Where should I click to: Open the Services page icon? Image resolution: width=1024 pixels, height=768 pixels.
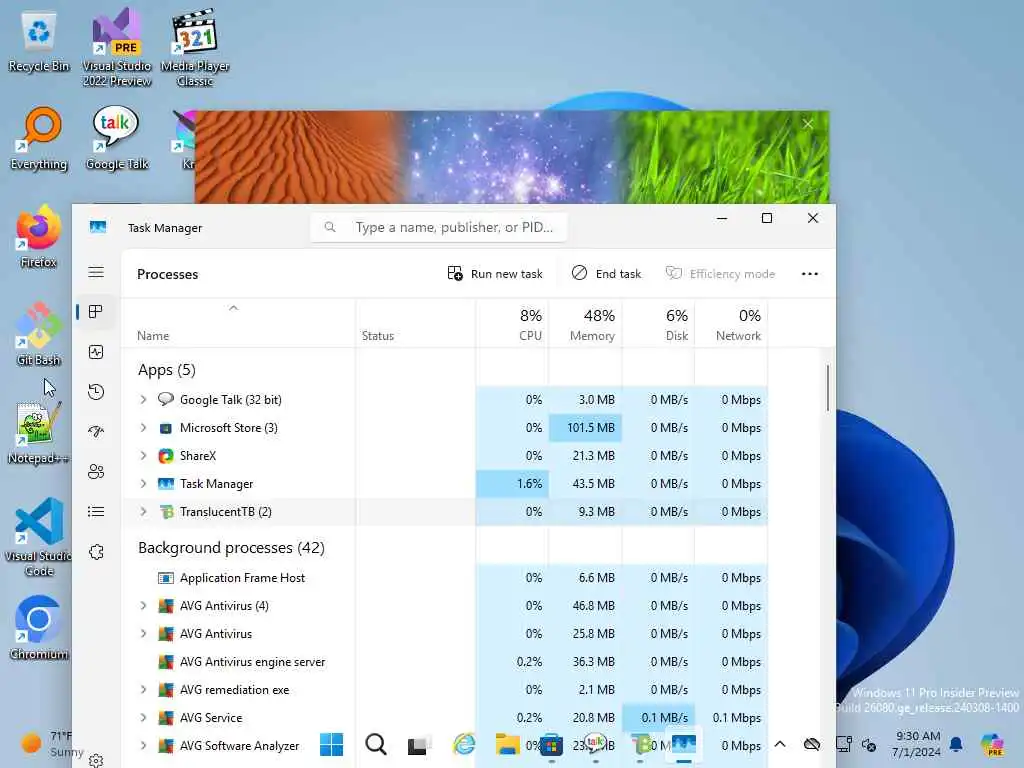click(x=96, y=552)
